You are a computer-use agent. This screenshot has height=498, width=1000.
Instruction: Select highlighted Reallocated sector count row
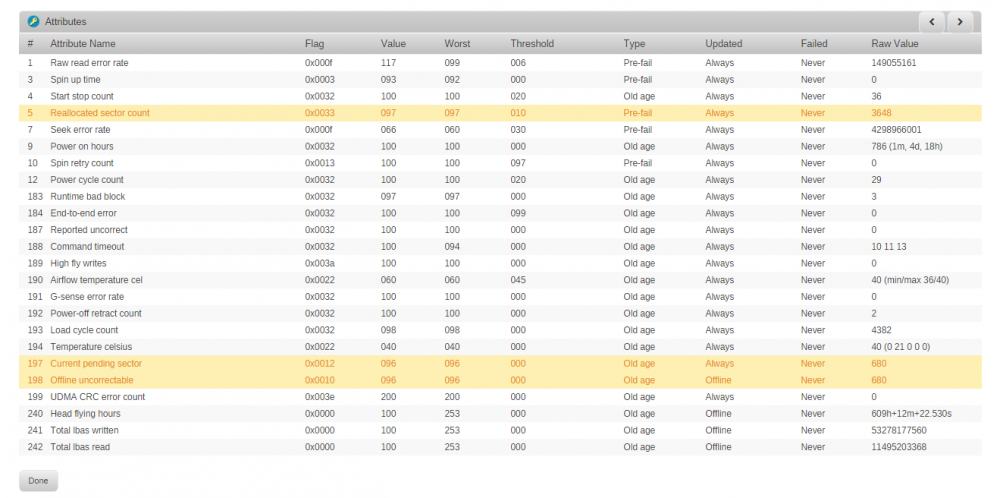click(x=500, y=113)
